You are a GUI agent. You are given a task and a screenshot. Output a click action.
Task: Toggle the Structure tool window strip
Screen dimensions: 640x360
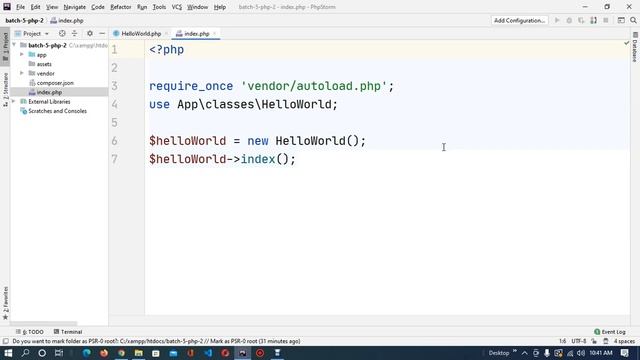[x=5, y=90]
